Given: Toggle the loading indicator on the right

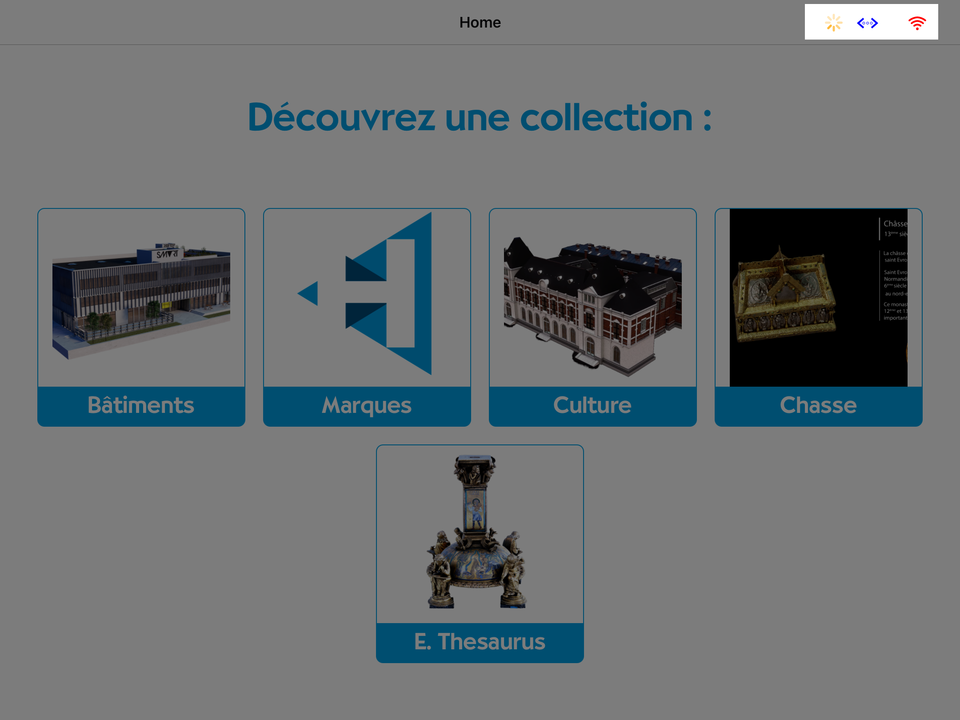Looking at the screenshot, I should click(832, 22).
